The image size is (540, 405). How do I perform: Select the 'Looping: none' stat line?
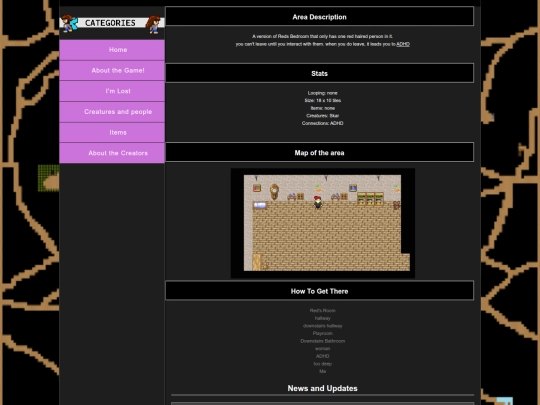tap(323, 93)
